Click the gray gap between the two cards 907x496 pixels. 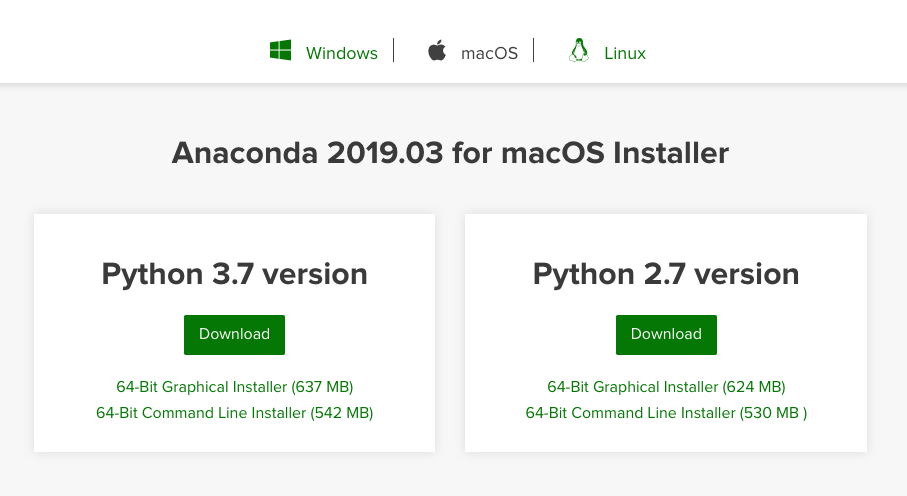[450, 332]
